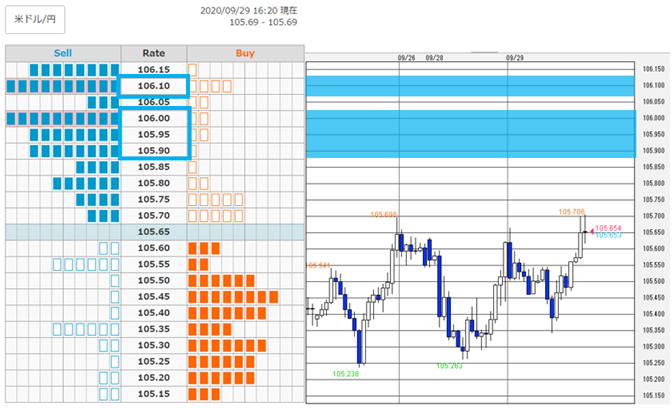Click the 106.10 rate cell
The width and height of the screenshot is (672, 408).
154,86
